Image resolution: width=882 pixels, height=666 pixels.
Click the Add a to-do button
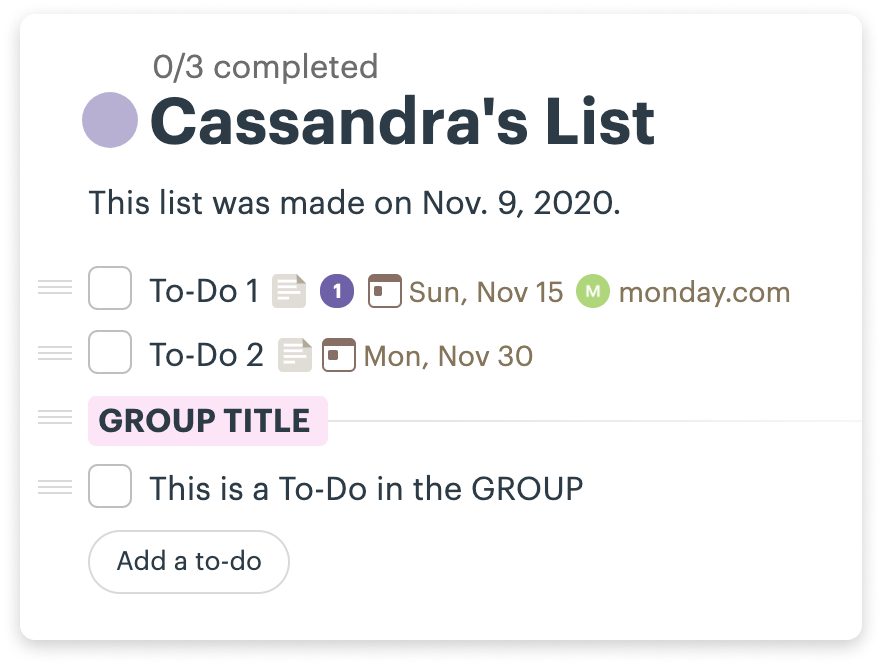point(189,561)
